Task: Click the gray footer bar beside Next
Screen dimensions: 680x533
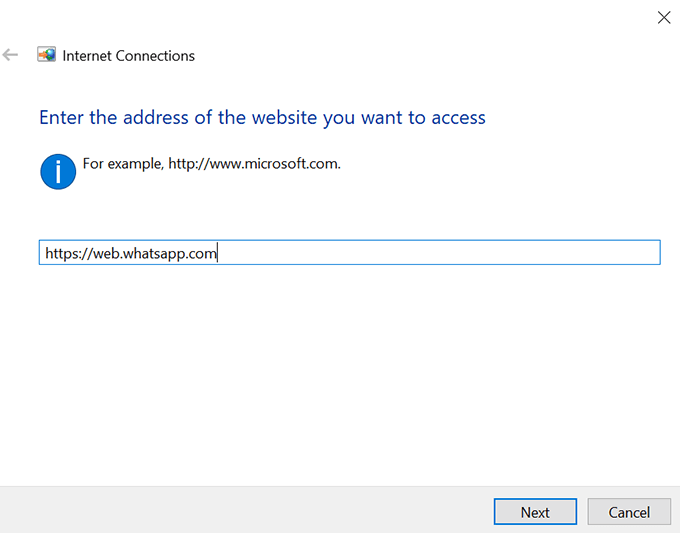Action: (x=250, y=511)
